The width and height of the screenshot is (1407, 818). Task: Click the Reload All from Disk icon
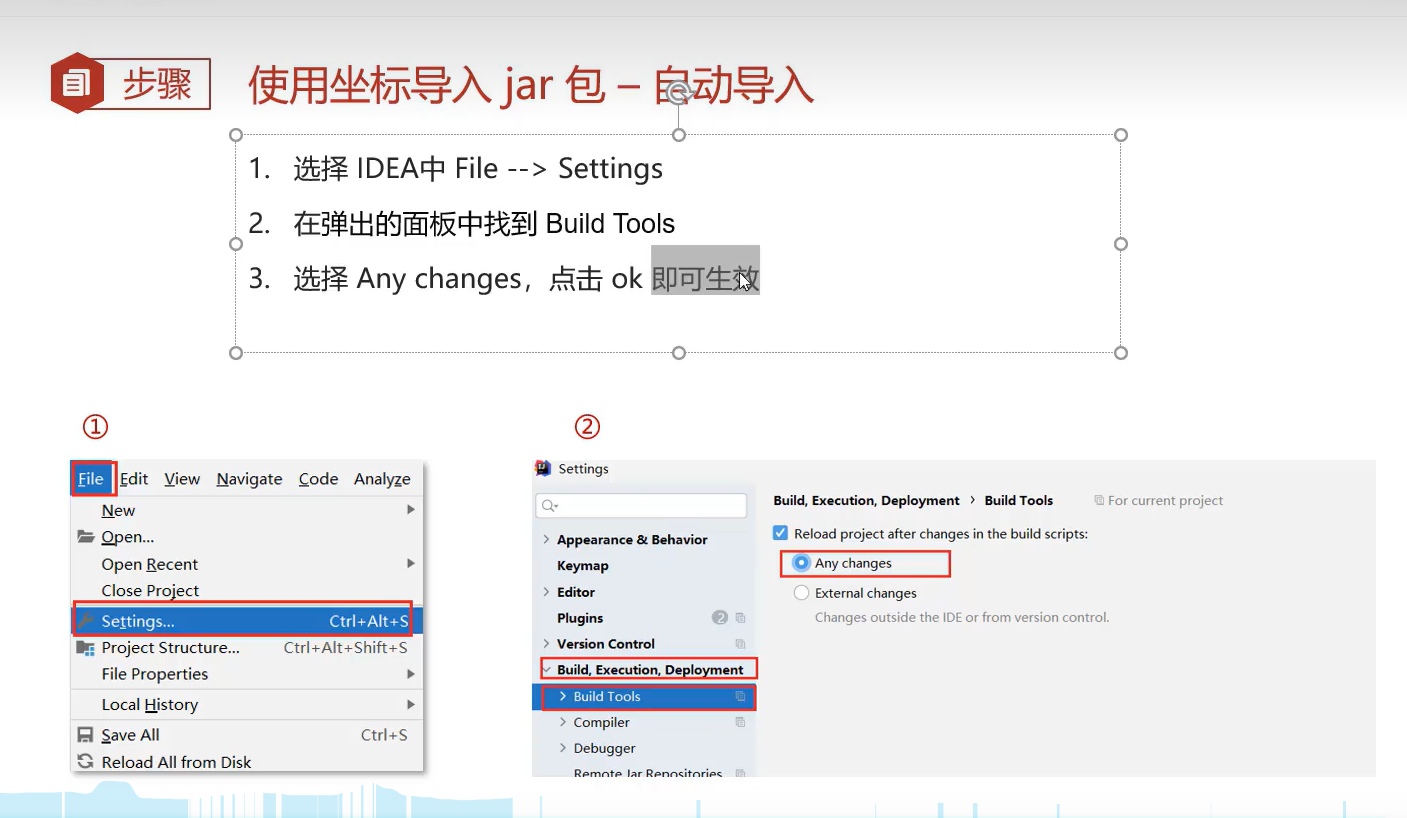pyautogui.click(x=86, y=762)
